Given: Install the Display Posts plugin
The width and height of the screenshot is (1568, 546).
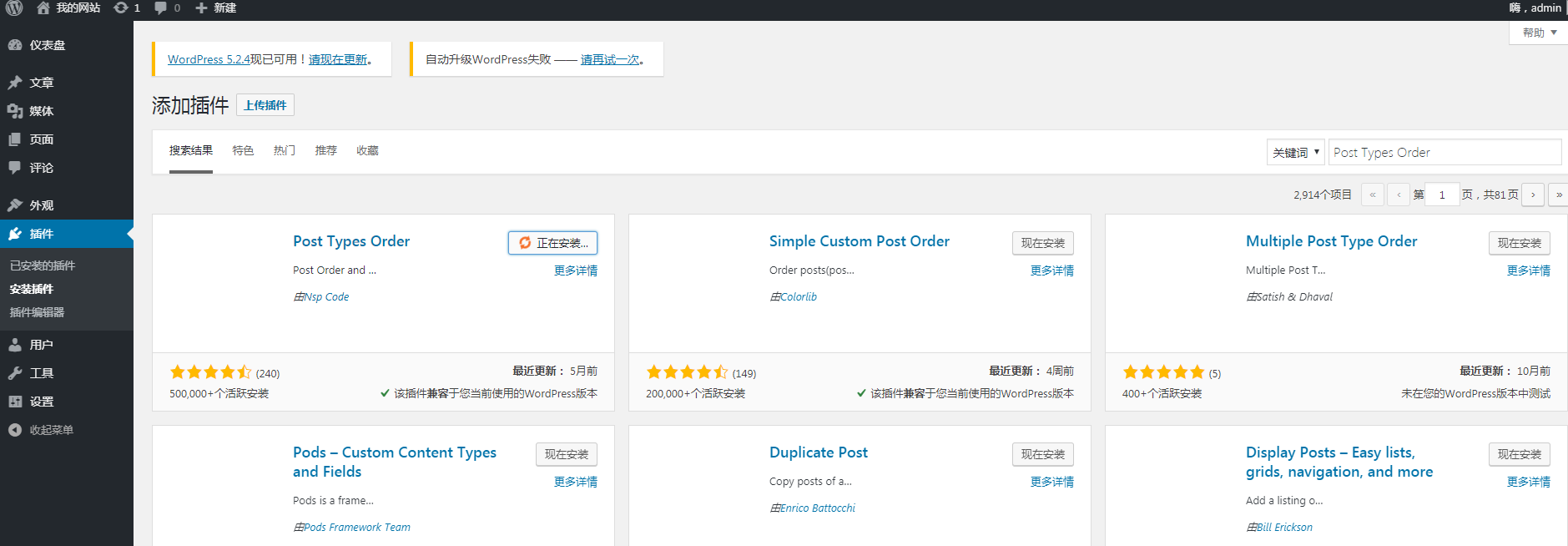Looking at the screenshot, I should pyautogui.click(x=1520, y=454).
